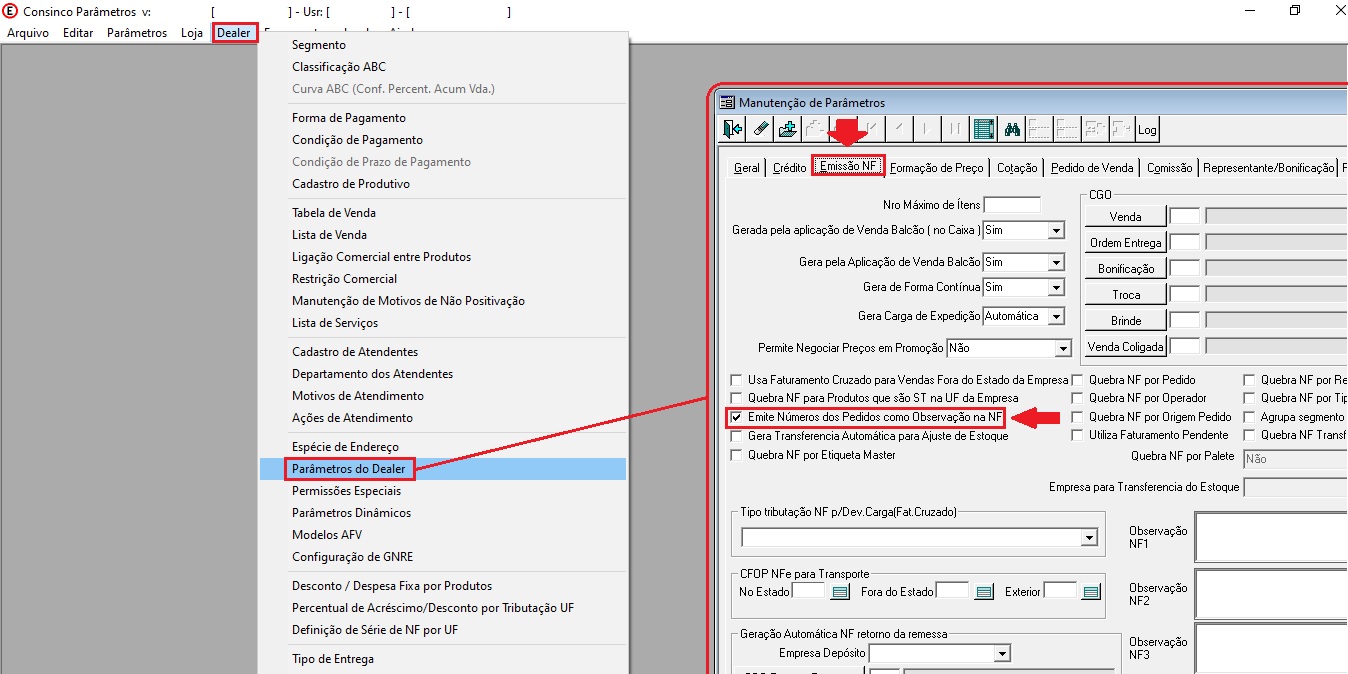Go to previous record arrow icon
1348x674 pixels.
coord(900,129)
